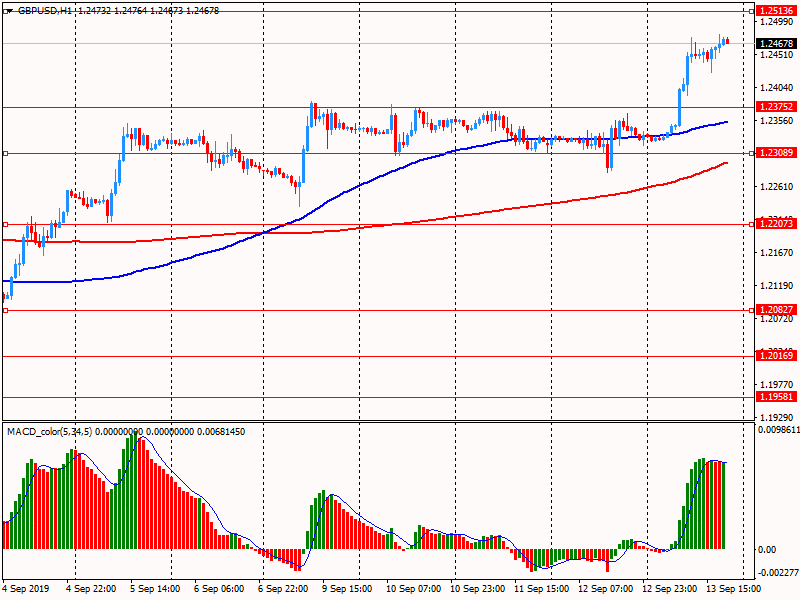The height and width of the screenshot is (600, 800).
Task: Click the 1.20827 red level label
Action: pyautogui.click(x=777, y=310)
